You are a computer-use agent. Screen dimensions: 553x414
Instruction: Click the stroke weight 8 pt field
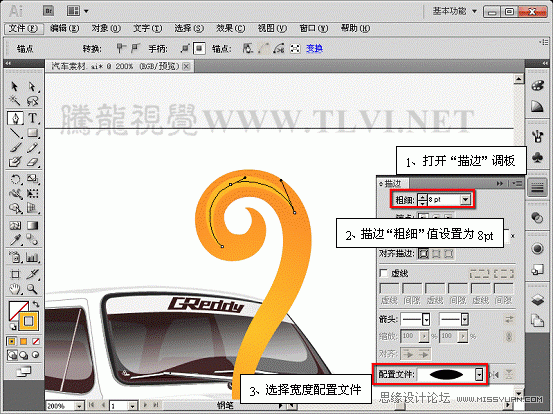(x=444, y=200)
